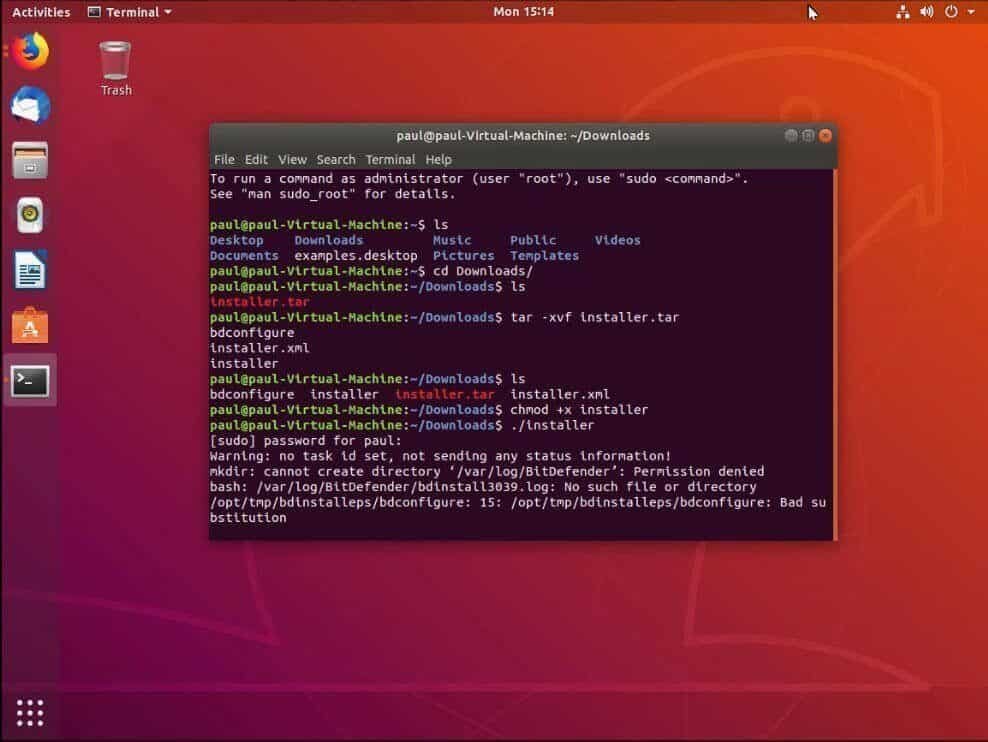Click the terminal vertical scrollbar
988x742 pixels.
[x=835, y=354]
